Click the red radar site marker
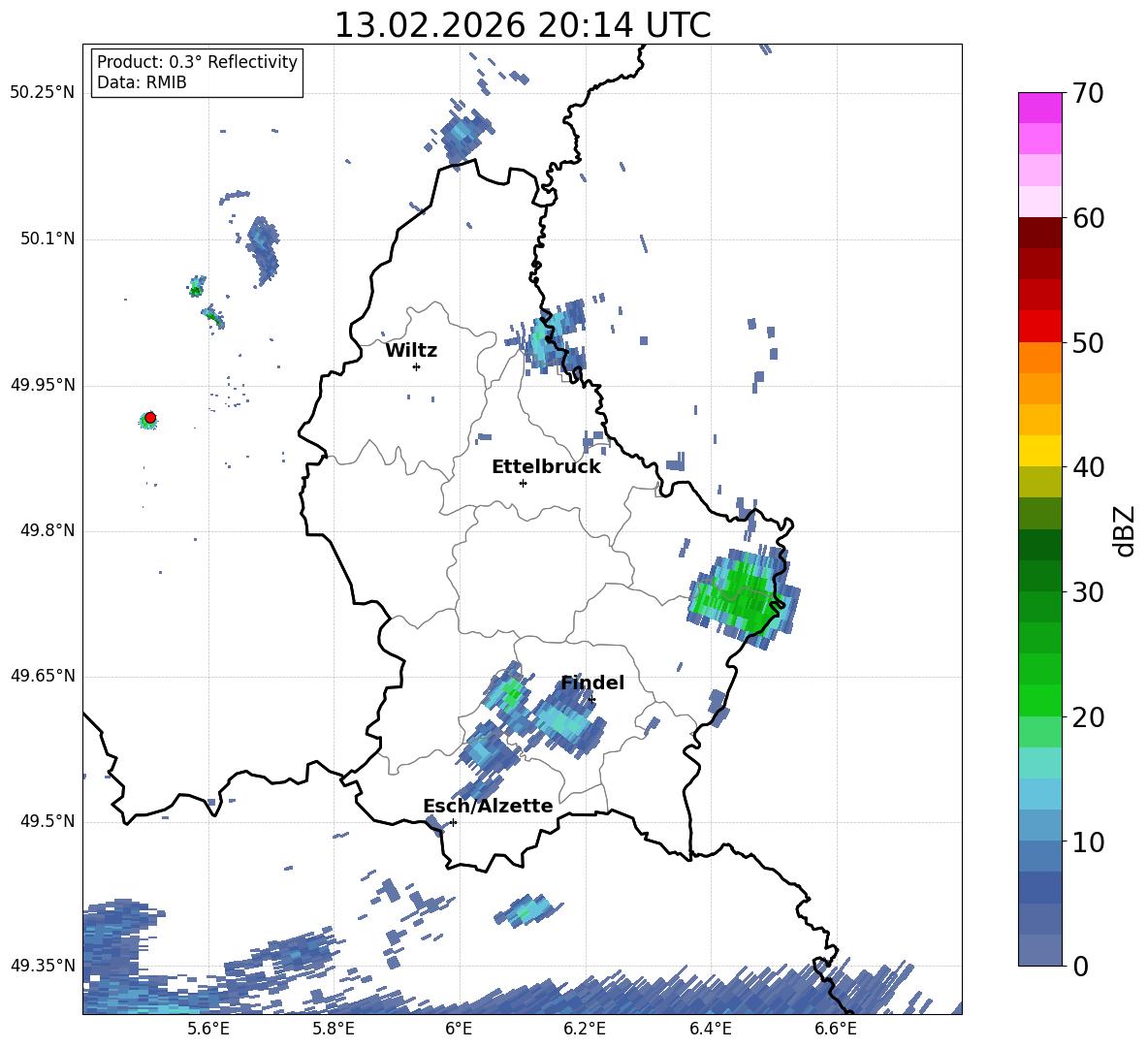Image resolution: width=1148 pixels, height=1048 pixels. [150, 418]
